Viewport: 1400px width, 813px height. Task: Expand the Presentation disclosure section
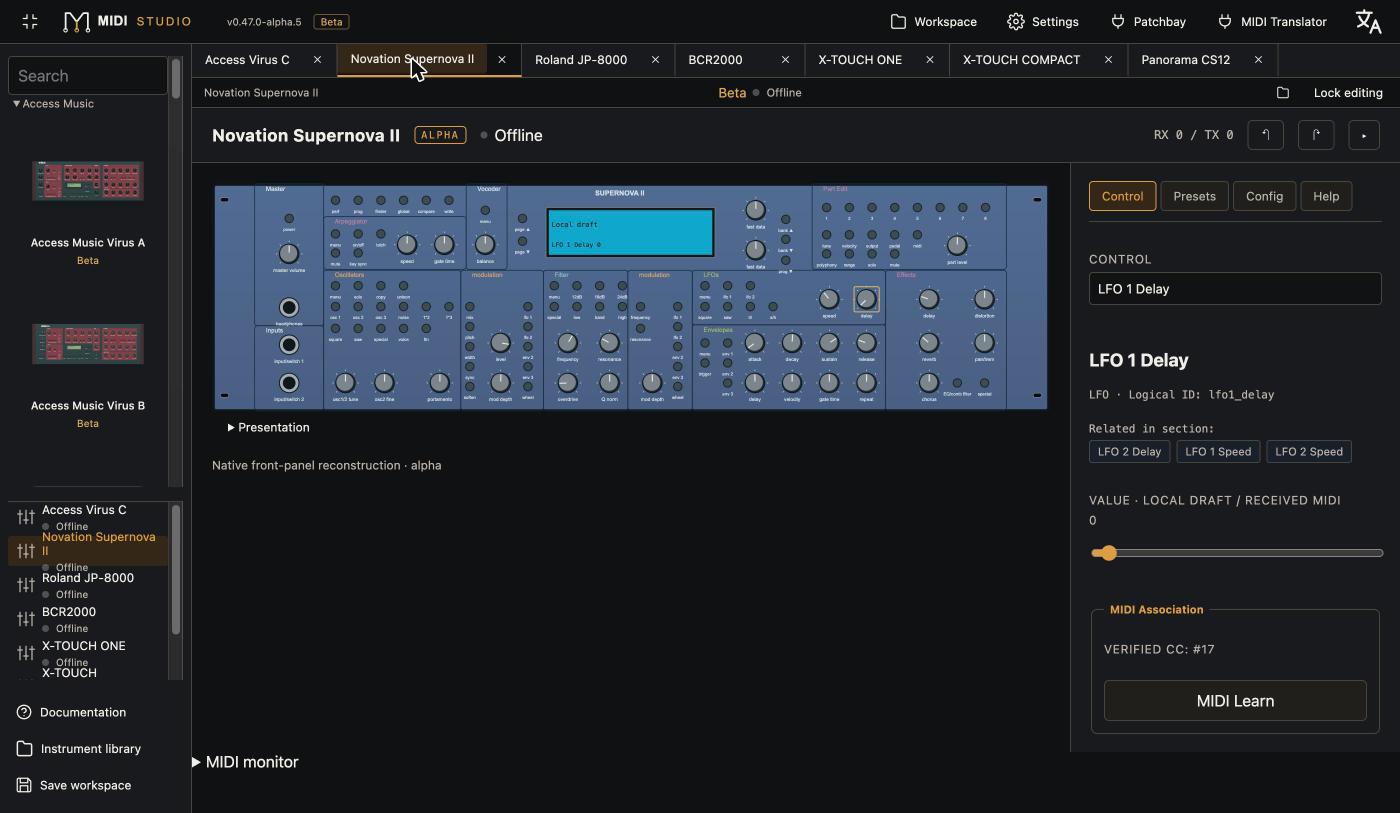[268, 427]
